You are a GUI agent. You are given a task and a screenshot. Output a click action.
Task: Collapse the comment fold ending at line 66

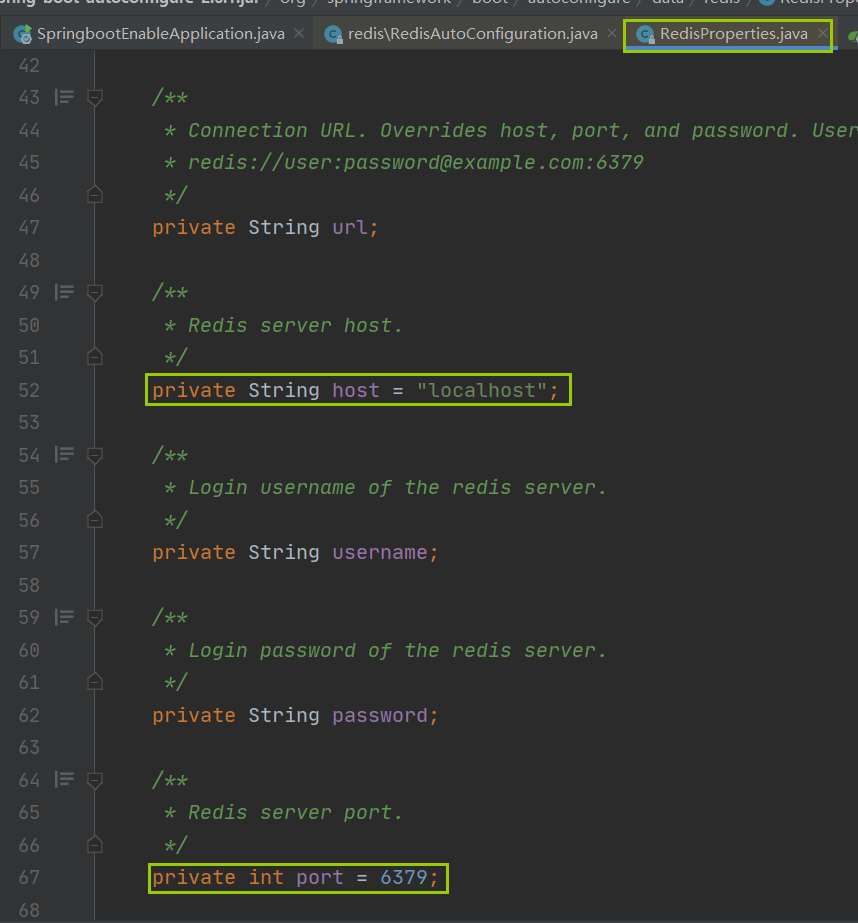pyautogui.click(x=95, y=845)
